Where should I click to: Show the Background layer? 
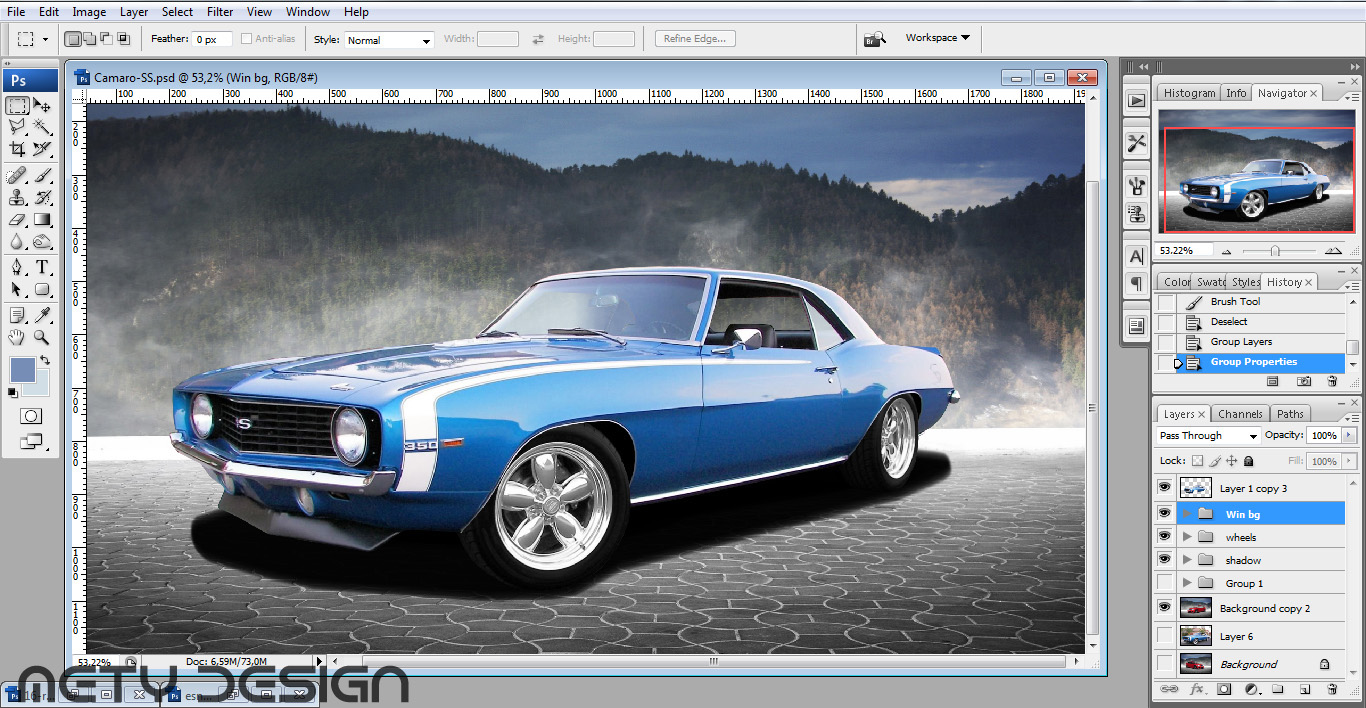coord(1164,663)
